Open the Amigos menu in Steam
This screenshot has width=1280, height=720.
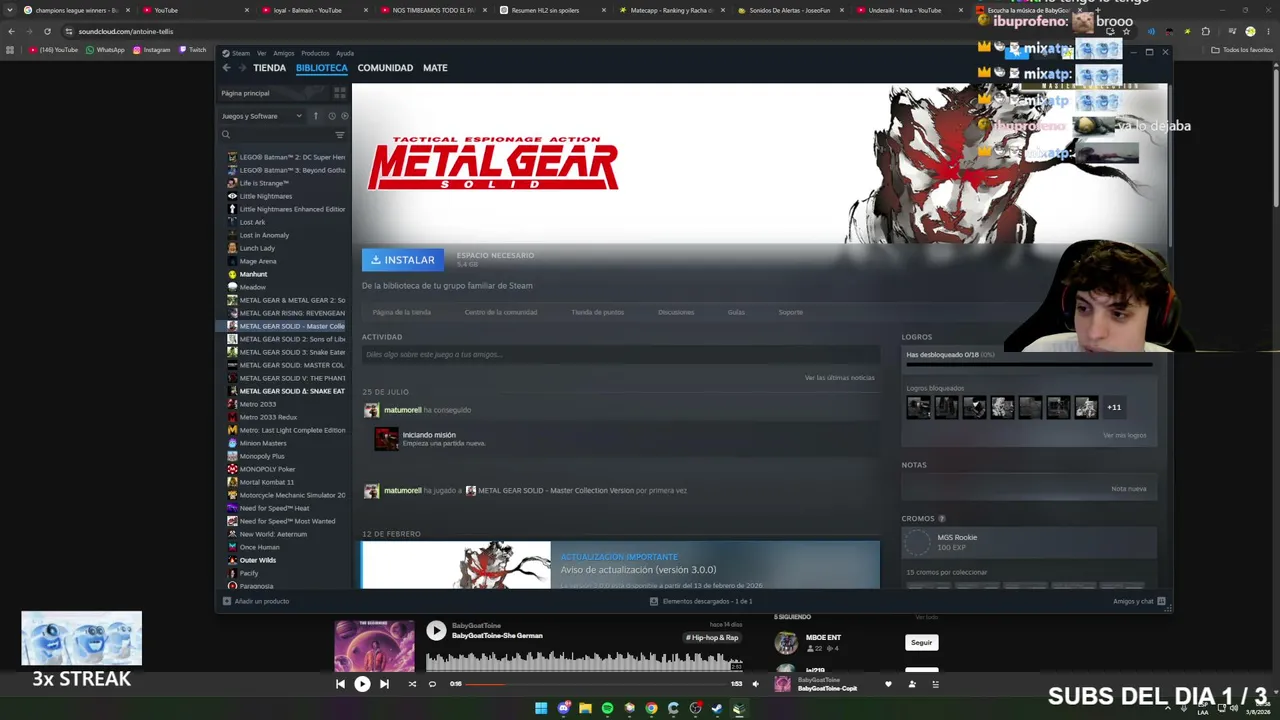(284, 53)
